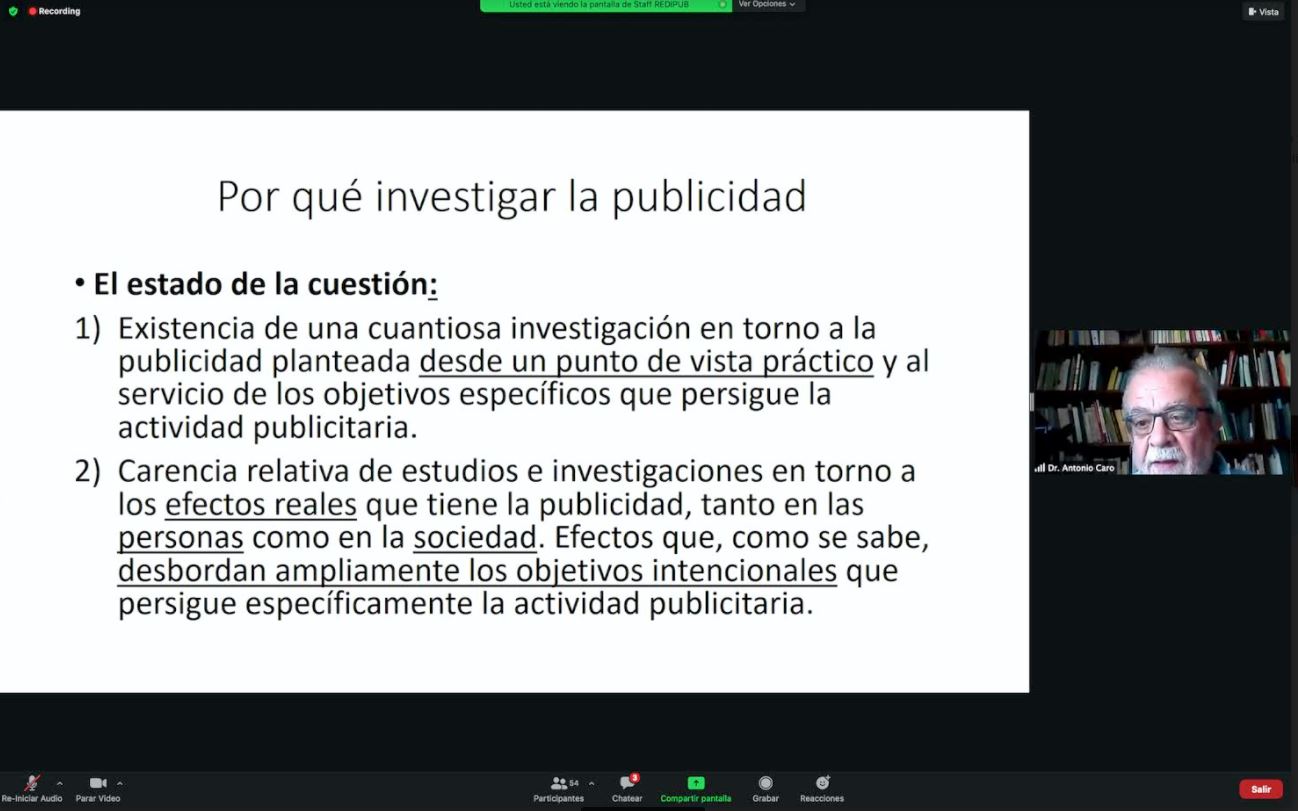Open the Chatear chat panel
Image resolution: width=1298 pixels, height=811 pixels.
point(627,784)
